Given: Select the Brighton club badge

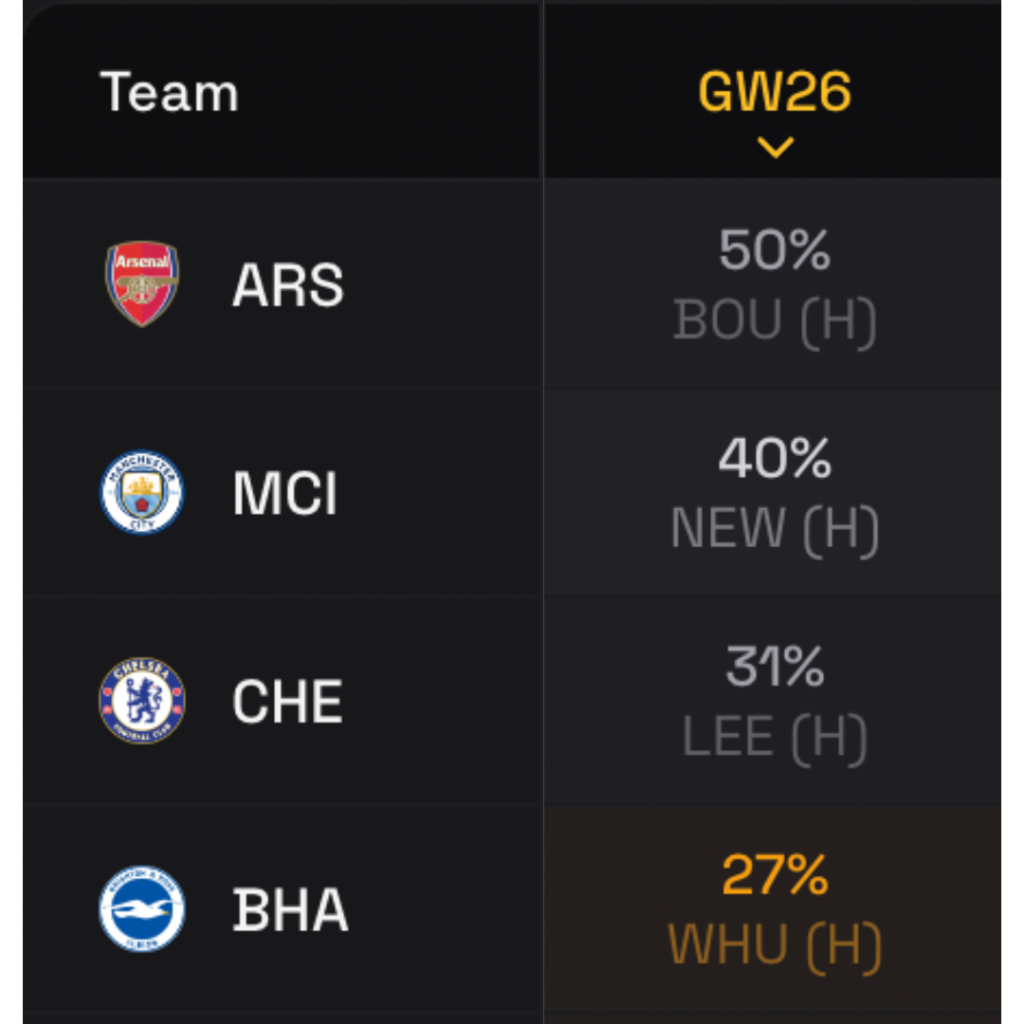Looking at the screenshot, I should click(x=140, y=909).
